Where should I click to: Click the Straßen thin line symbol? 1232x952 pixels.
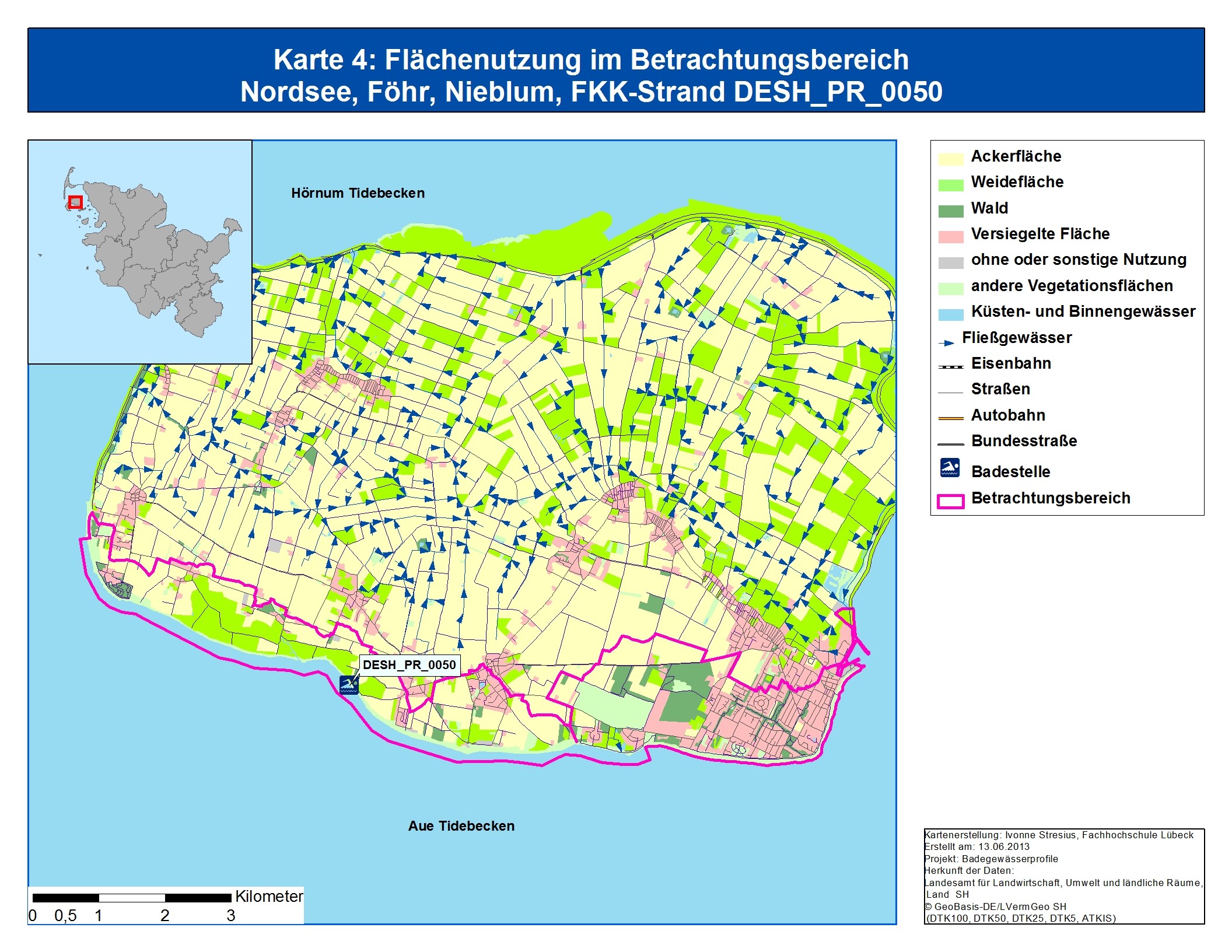[x=951, y=393]
